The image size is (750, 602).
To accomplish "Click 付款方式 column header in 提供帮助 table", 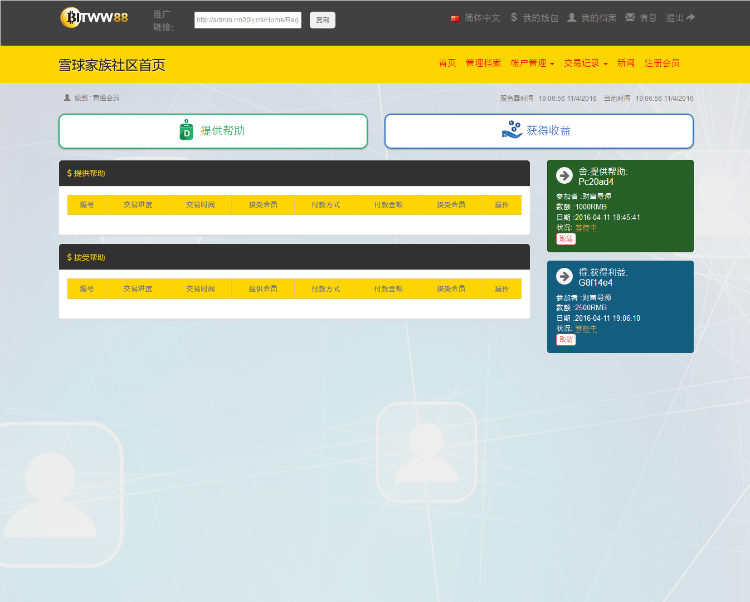I will 326,205.
